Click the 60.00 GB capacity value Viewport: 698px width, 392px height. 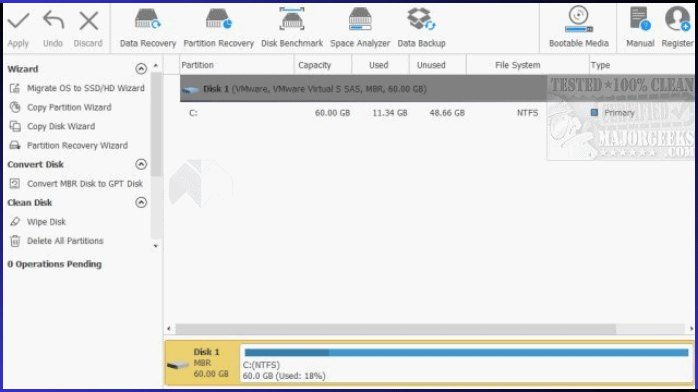[x=332, y=113]
